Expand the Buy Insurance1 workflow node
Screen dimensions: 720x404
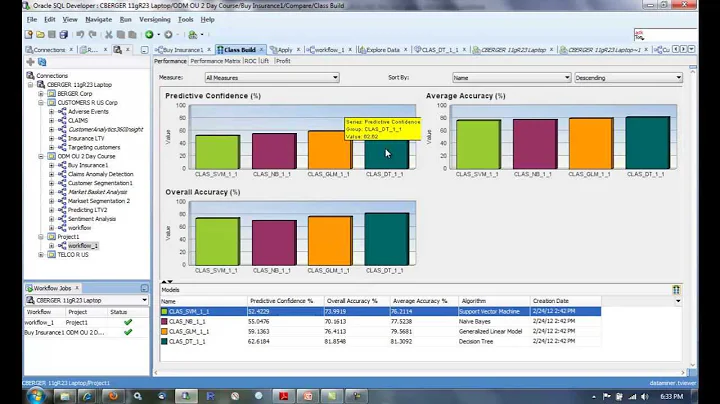point(51,165)
